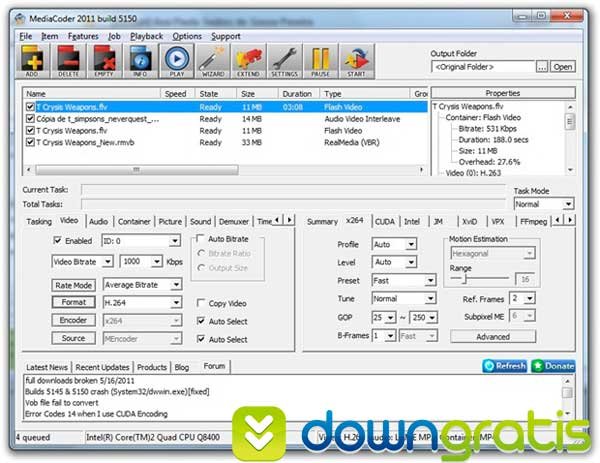Expand the Task Mode Normal dropdown
Image resolution: width=600 pixels, height=463 pixels.
coord(543,204)
